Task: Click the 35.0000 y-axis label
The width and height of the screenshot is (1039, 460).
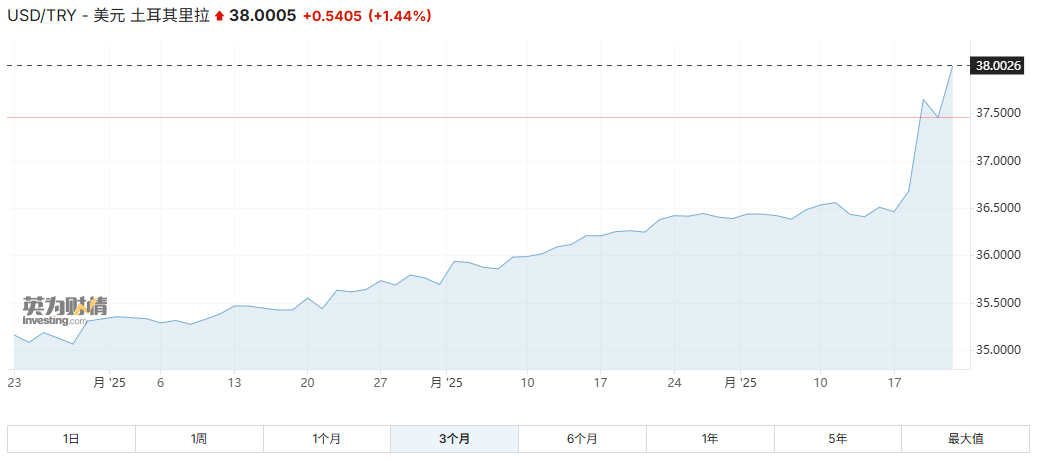Action: [997, 350]
